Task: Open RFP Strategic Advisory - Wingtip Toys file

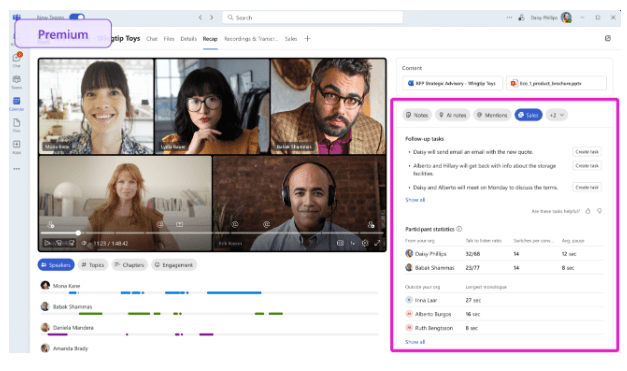Action: point(452,83)
